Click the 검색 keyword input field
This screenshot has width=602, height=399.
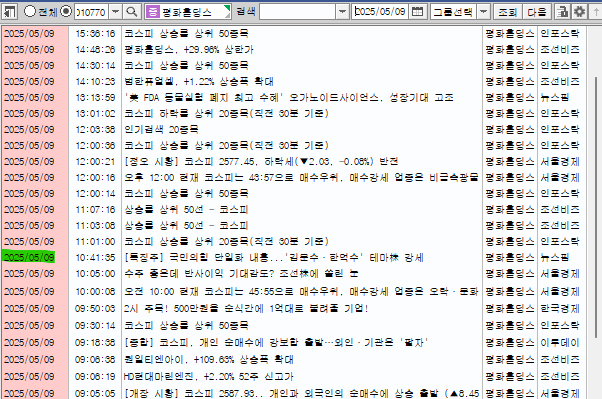click(x=298, y=12)
